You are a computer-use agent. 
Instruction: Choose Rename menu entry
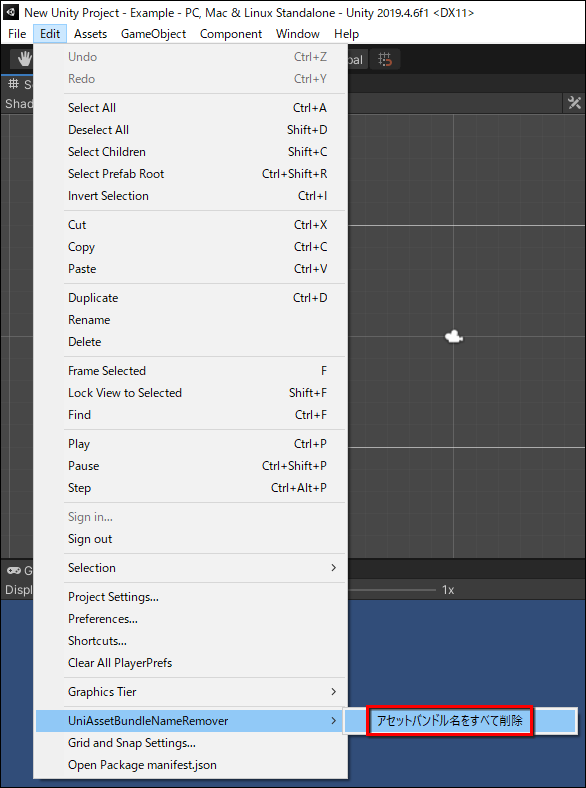pyautogui.click(x=190, y=320)
